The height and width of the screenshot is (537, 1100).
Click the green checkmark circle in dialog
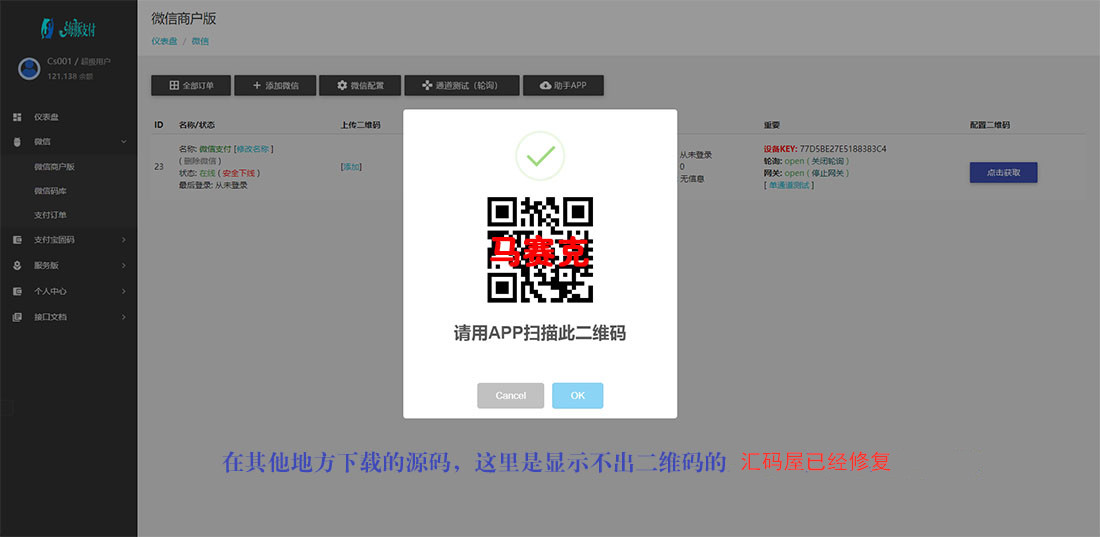(x=540, y=156)
